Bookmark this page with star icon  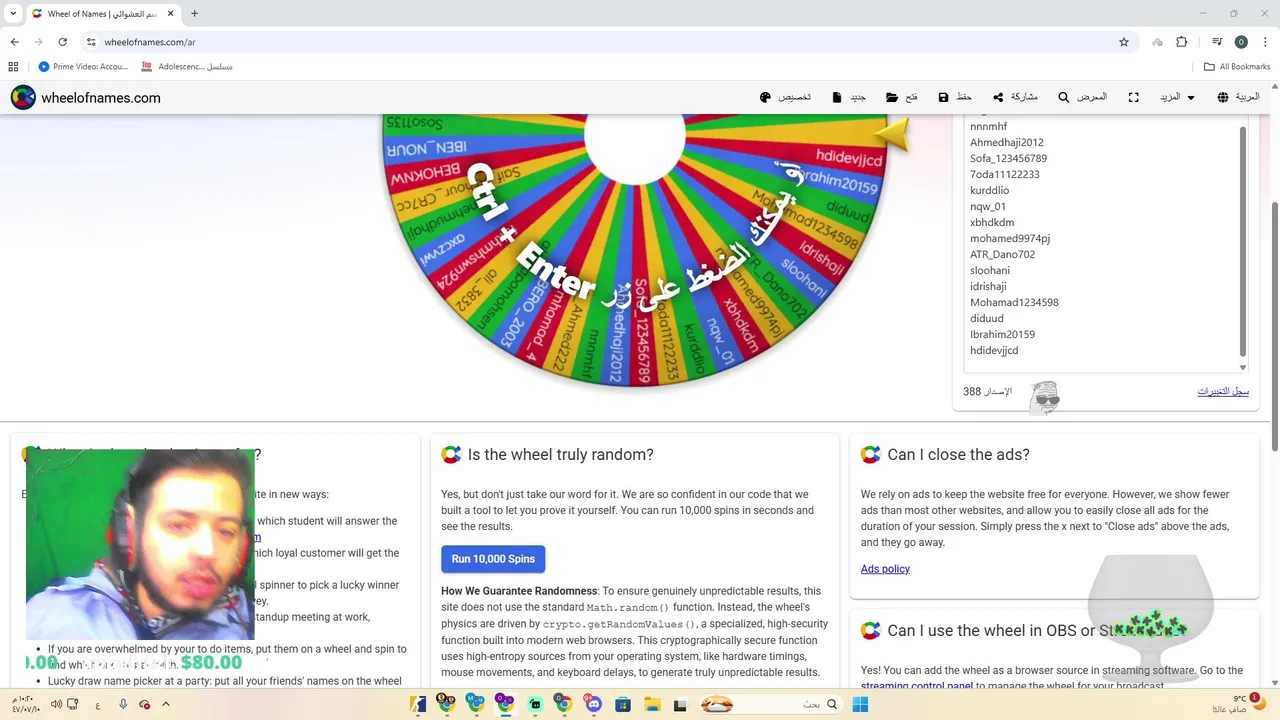tap(1124, 42)
